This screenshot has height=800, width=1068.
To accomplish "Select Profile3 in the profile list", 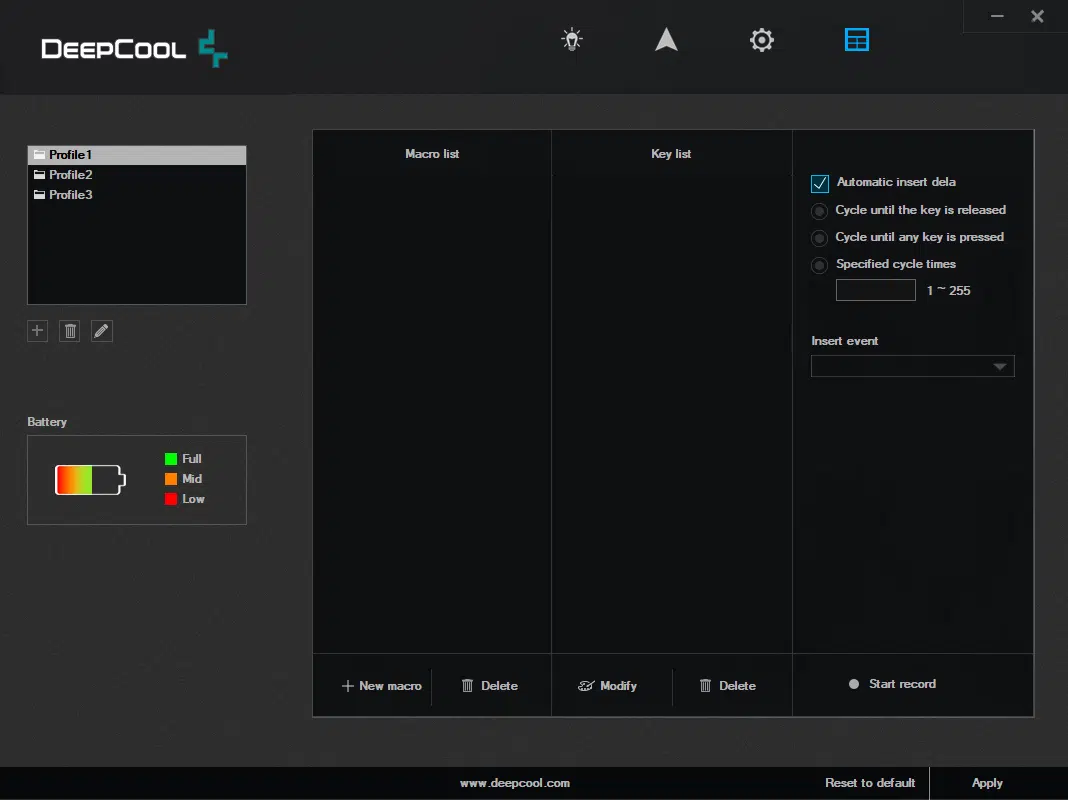I will [70, 195].
